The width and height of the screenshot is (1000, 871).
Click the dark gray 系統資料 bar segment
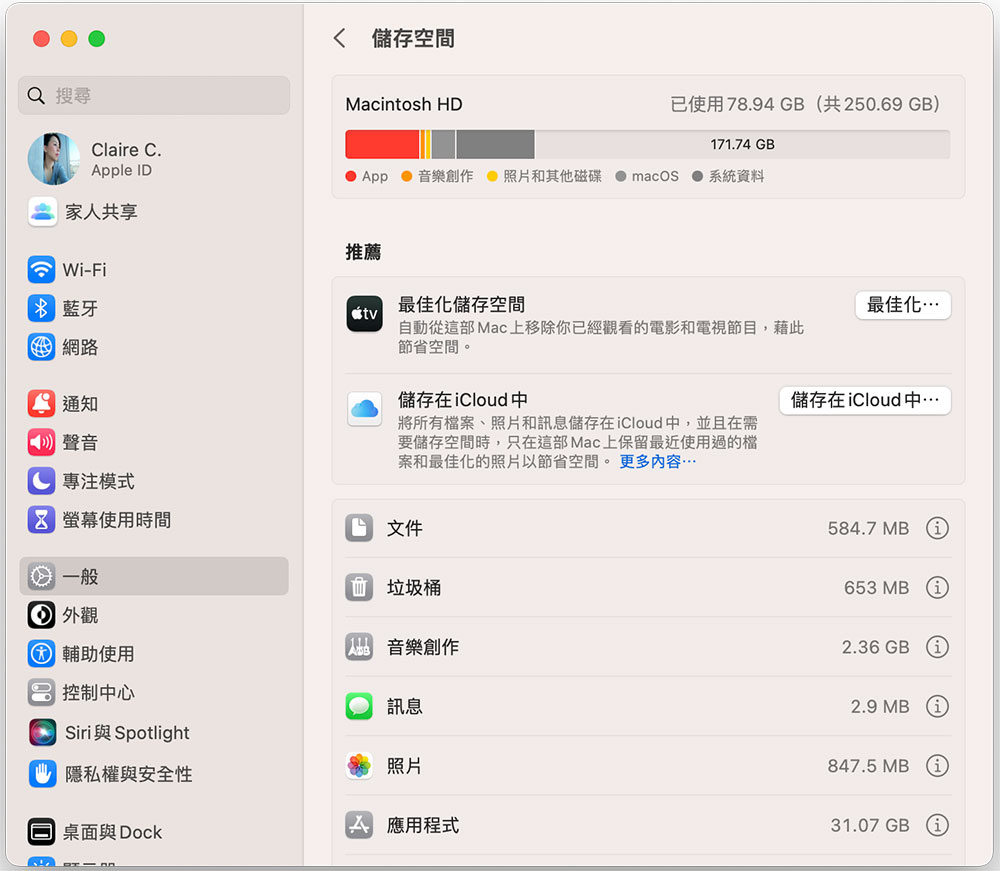pos(496,144)
